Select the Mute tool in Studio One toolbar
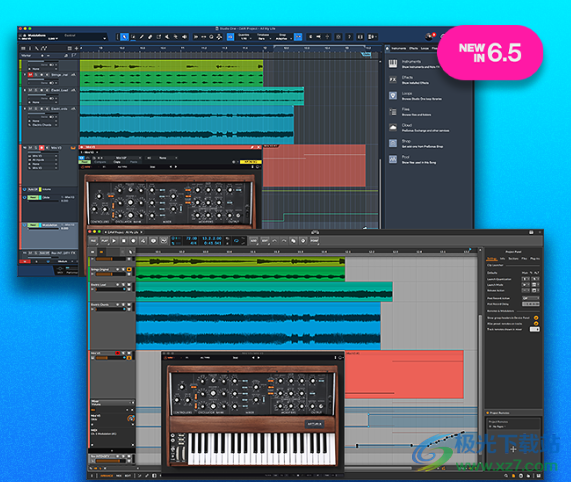 click(167, 37)
